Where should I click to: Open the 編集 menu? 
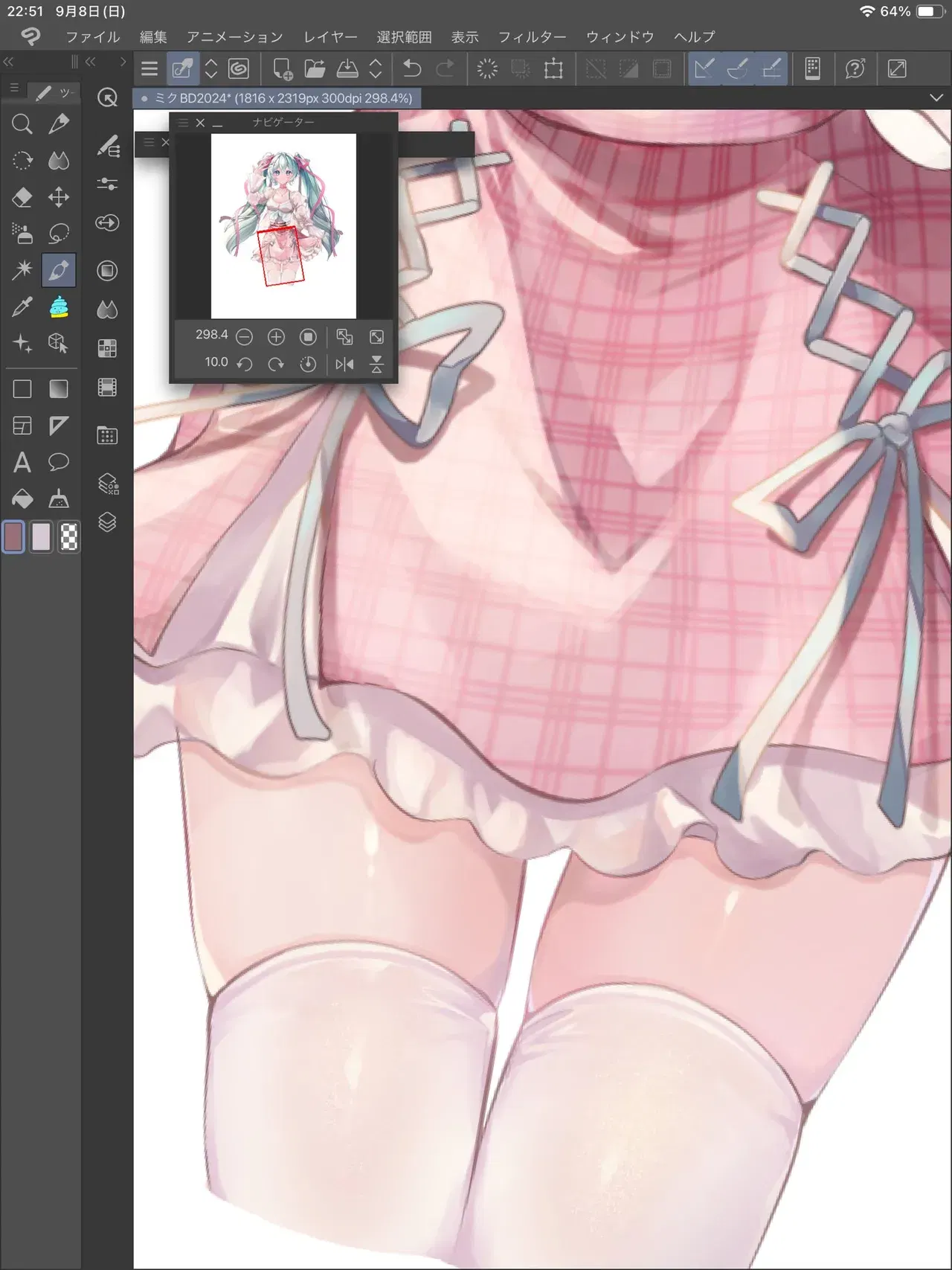[153, 37]
